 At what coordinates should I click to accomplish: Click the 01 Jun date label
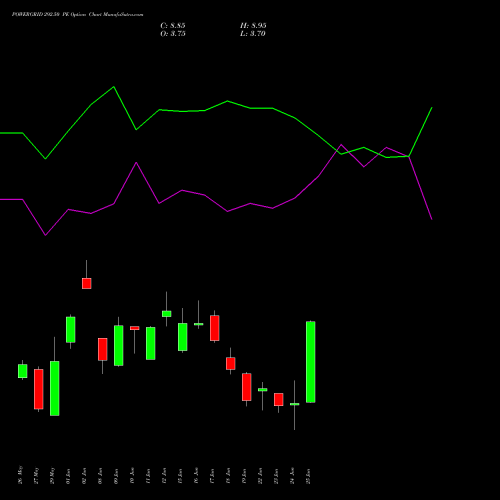pos(69,476)
